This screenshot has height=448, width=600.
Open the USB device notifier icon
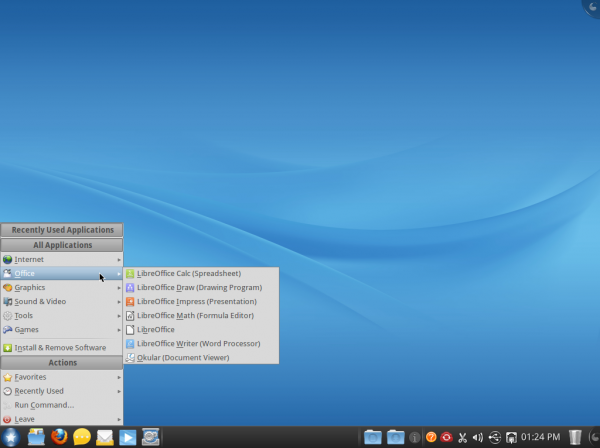coord(495,437)
